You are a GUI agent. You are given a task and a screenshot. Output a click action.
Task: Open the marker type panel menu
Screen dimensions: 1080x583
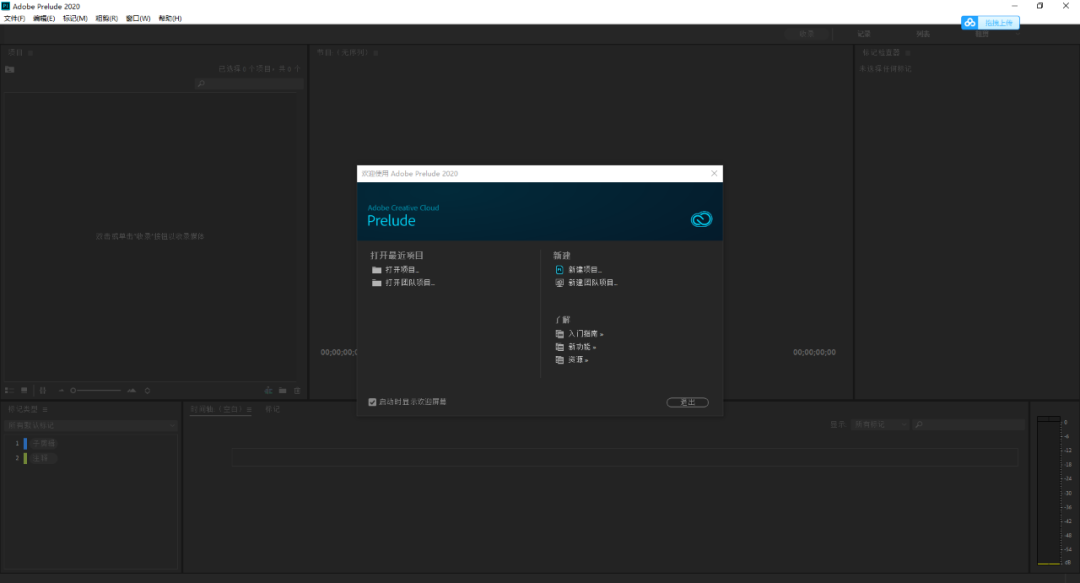point(45,409)
